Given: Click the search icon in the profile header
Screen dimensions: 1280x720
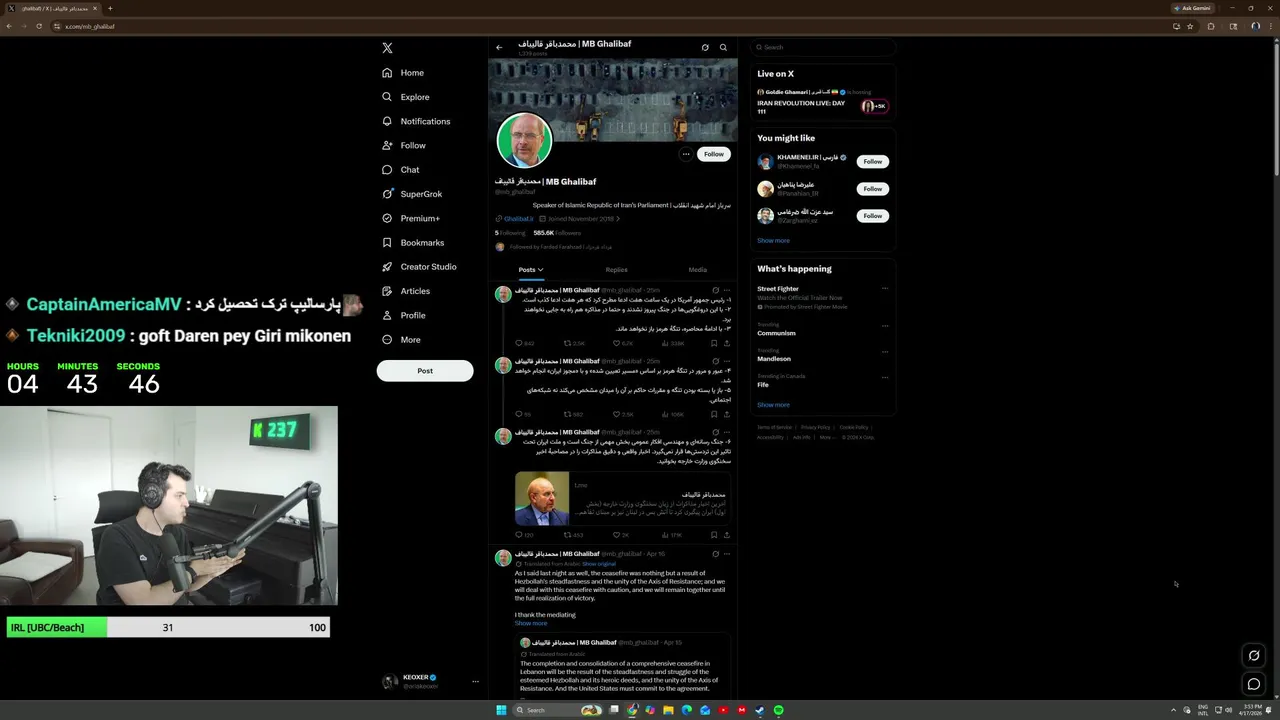Looking at the screenshot, I should (x=723, y=47).
